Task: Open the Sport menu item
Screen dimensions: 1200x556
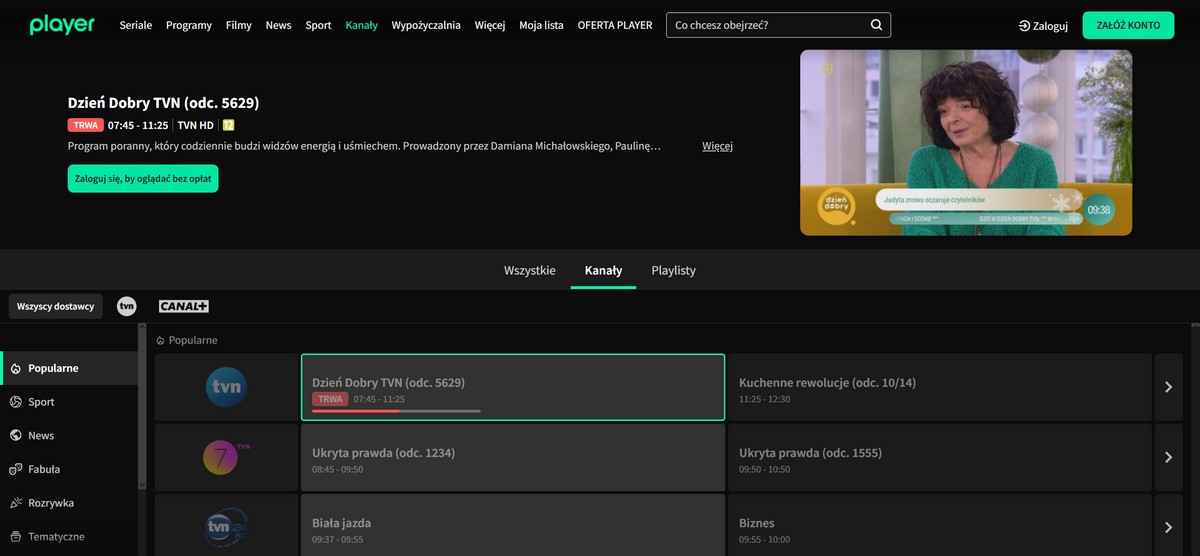Action: pyautogui.click(x=318, y=25)
